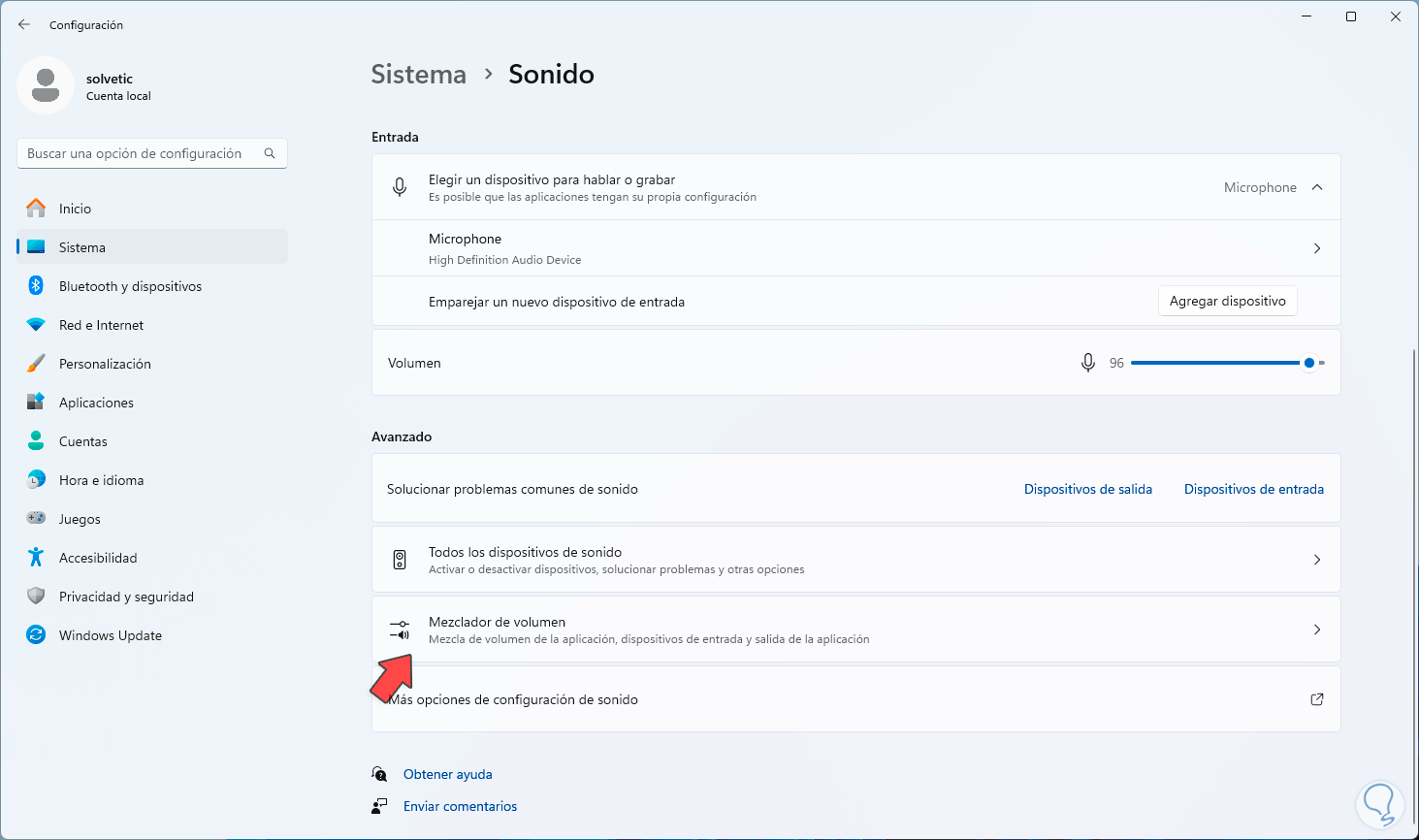Screen dimensions: 1419x840
Task: Open Microphone device properties chevron
Action: point(1316,248)
